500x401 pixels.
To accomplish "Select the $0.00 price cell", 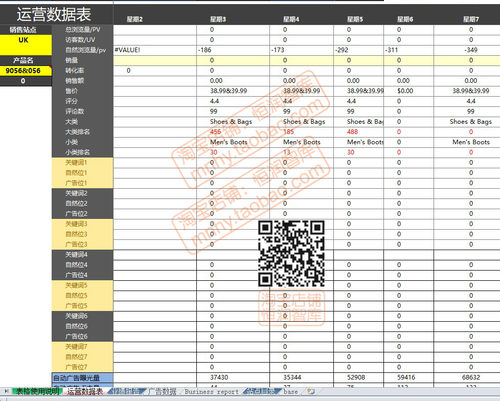I will pyautogui.click(x=409, y=91).
